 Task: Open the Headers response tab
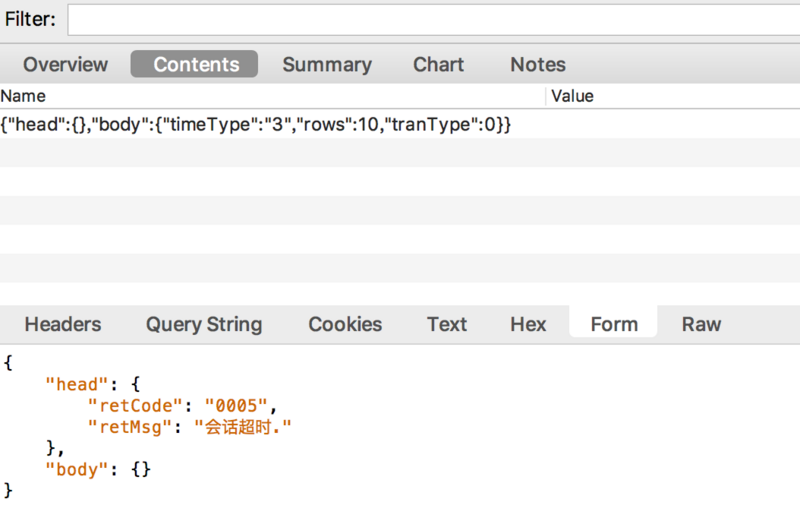63,324
